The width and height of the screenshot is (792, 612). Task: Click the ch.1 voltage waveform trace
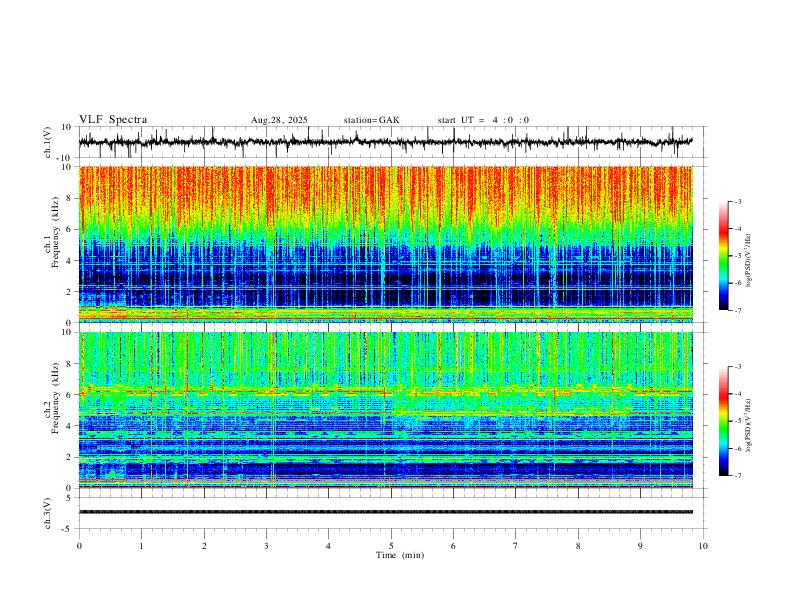coord(386,142)
